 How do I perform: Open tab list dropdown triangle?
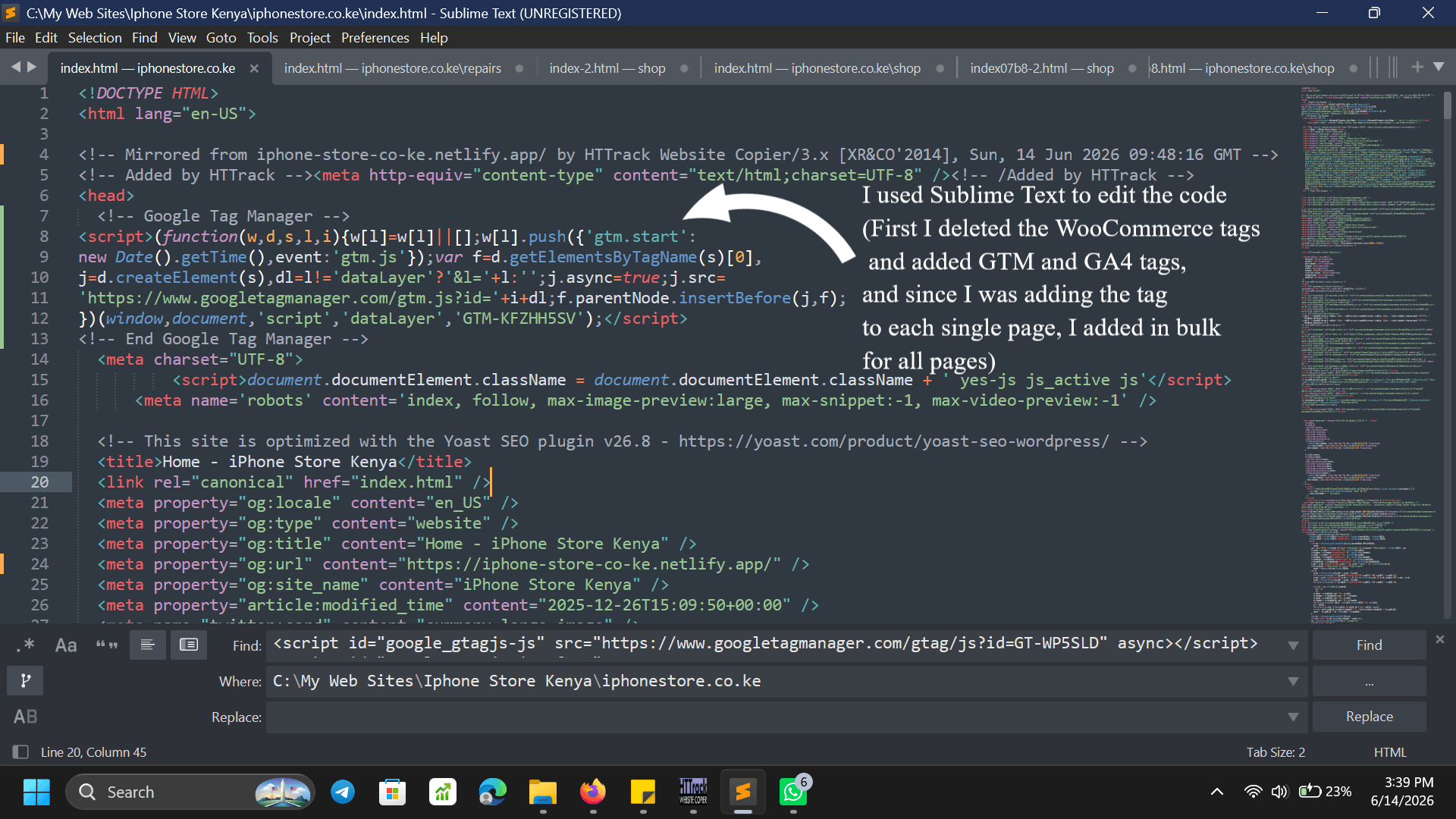[1439, 67]
